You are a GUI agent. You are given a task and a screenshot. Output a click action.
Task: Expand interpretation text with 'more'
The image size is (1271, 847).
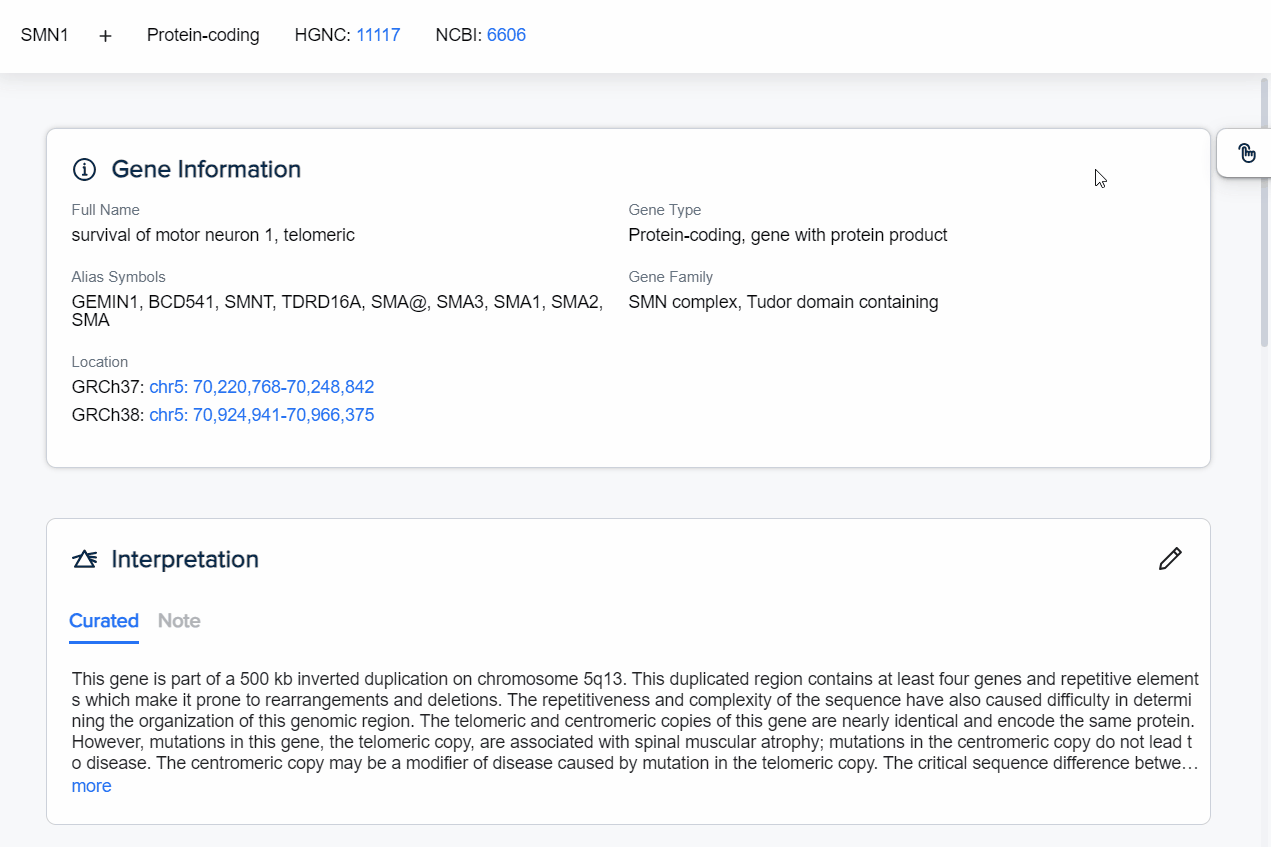(91, 786)
